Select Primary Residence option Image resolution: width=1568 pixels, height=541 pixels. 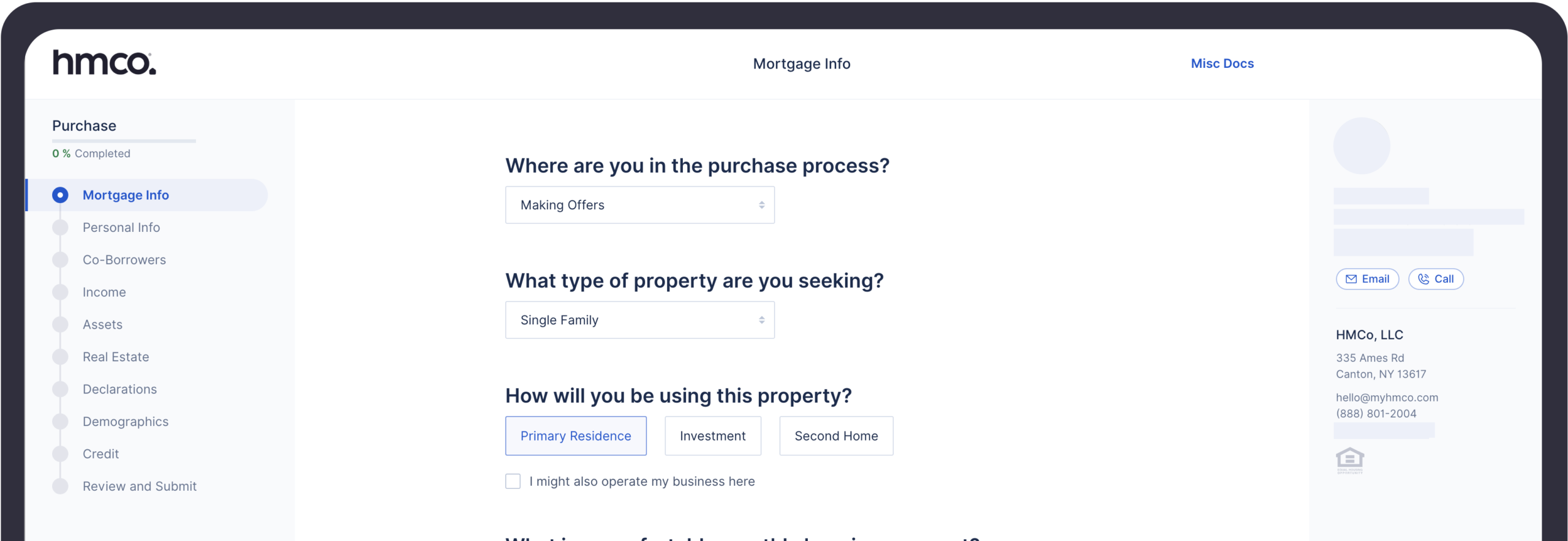[575, 436]
